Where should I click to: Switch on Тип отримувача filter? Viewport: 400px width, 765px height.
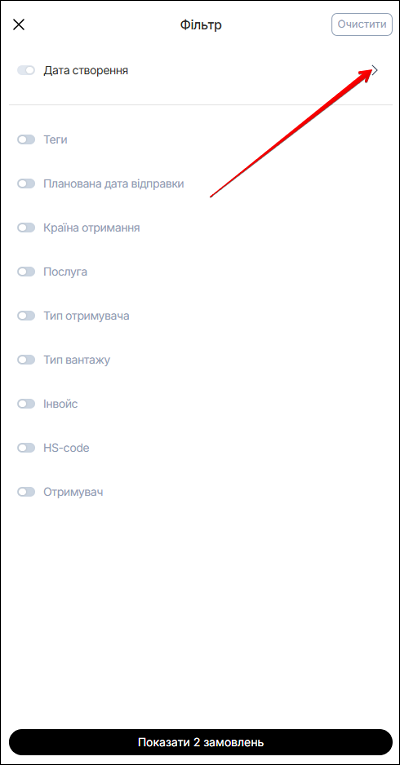click(26, 316)
